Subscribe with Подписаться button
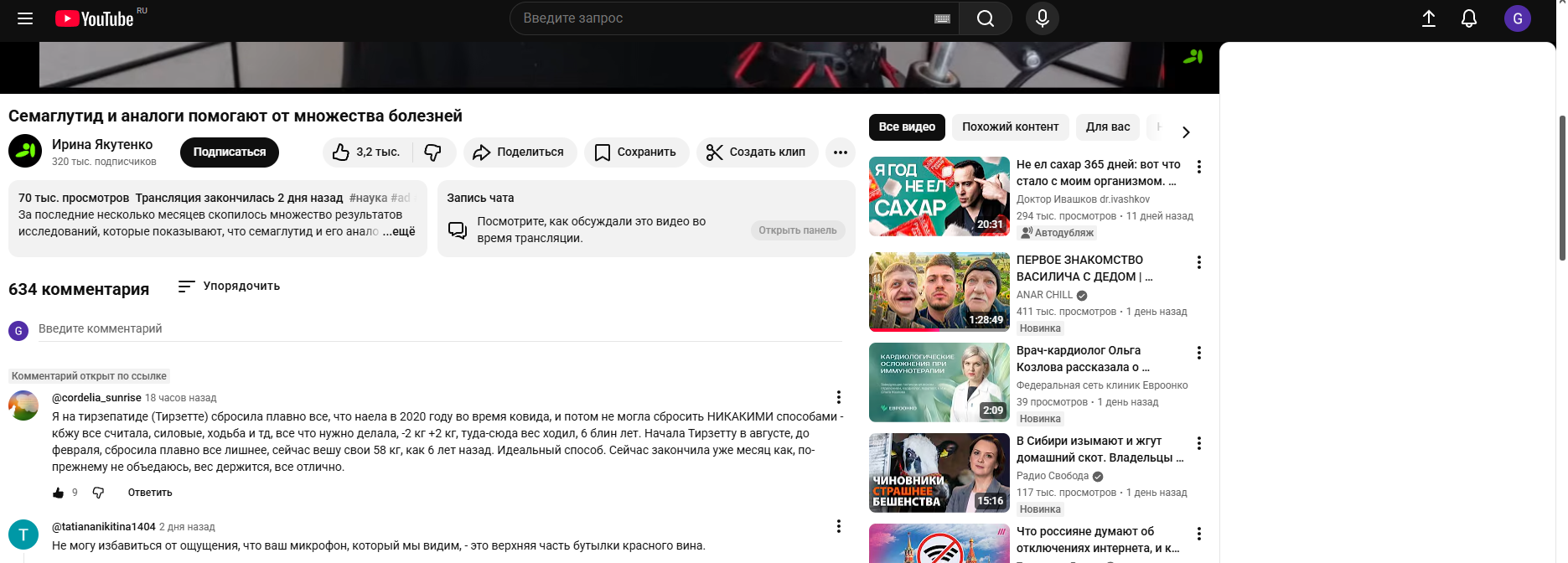 point(230,152)
